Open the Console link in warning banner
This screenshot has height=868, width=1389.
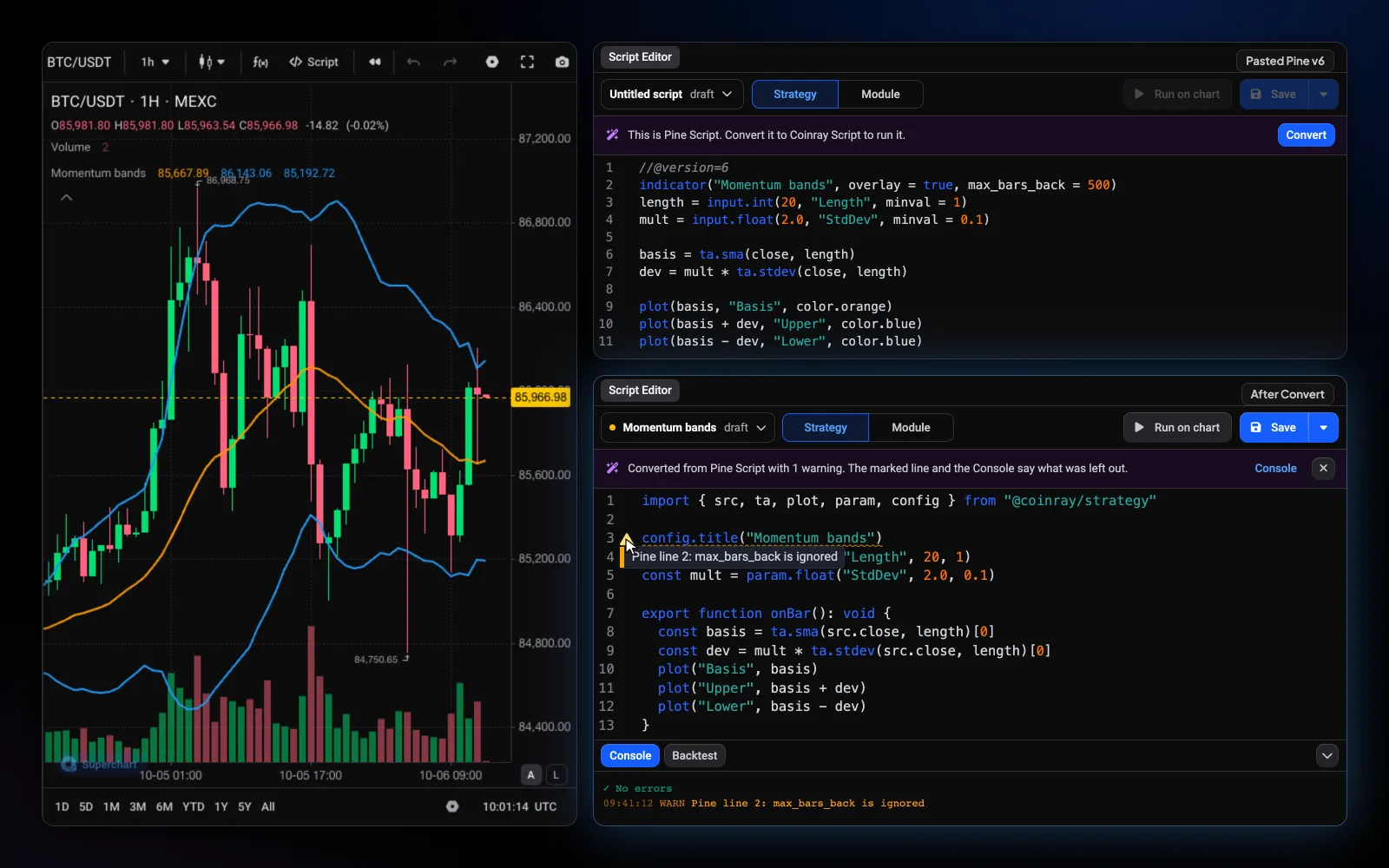point(1275,468)
